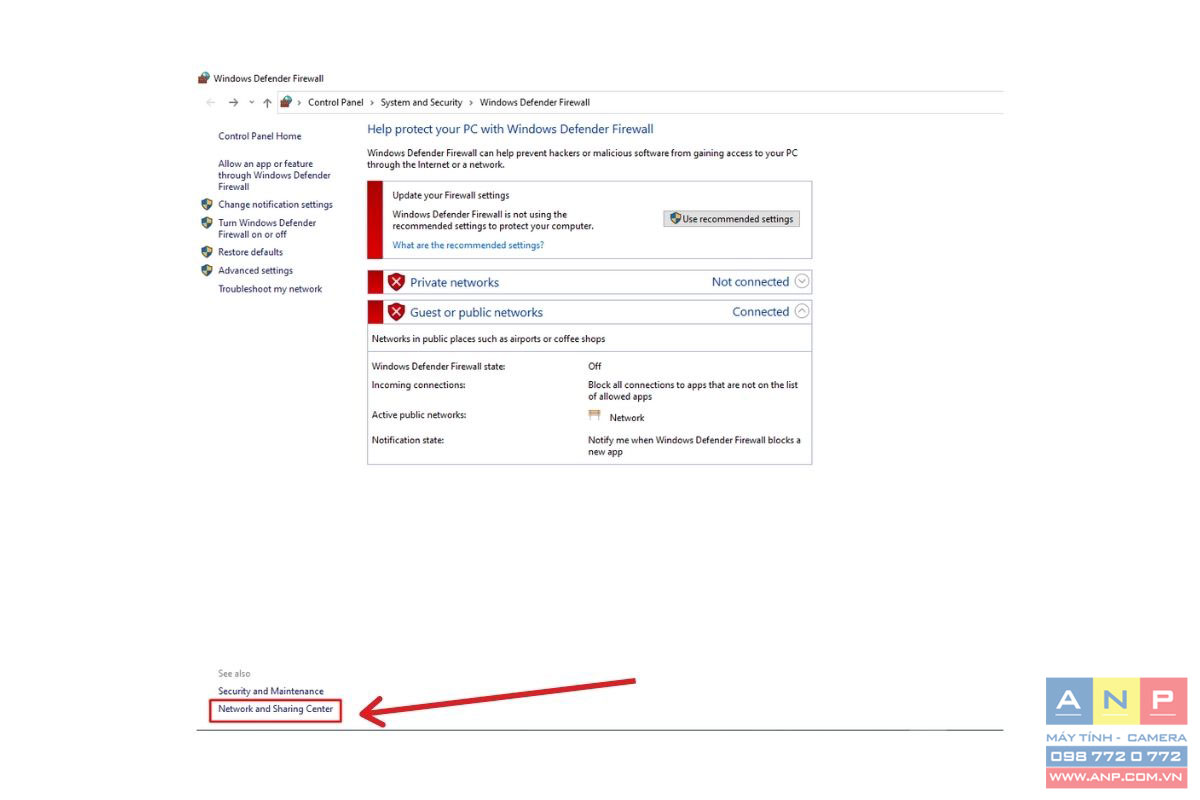Expand the Private networks section chevron
1200x800 pixels.
(802, 282)
